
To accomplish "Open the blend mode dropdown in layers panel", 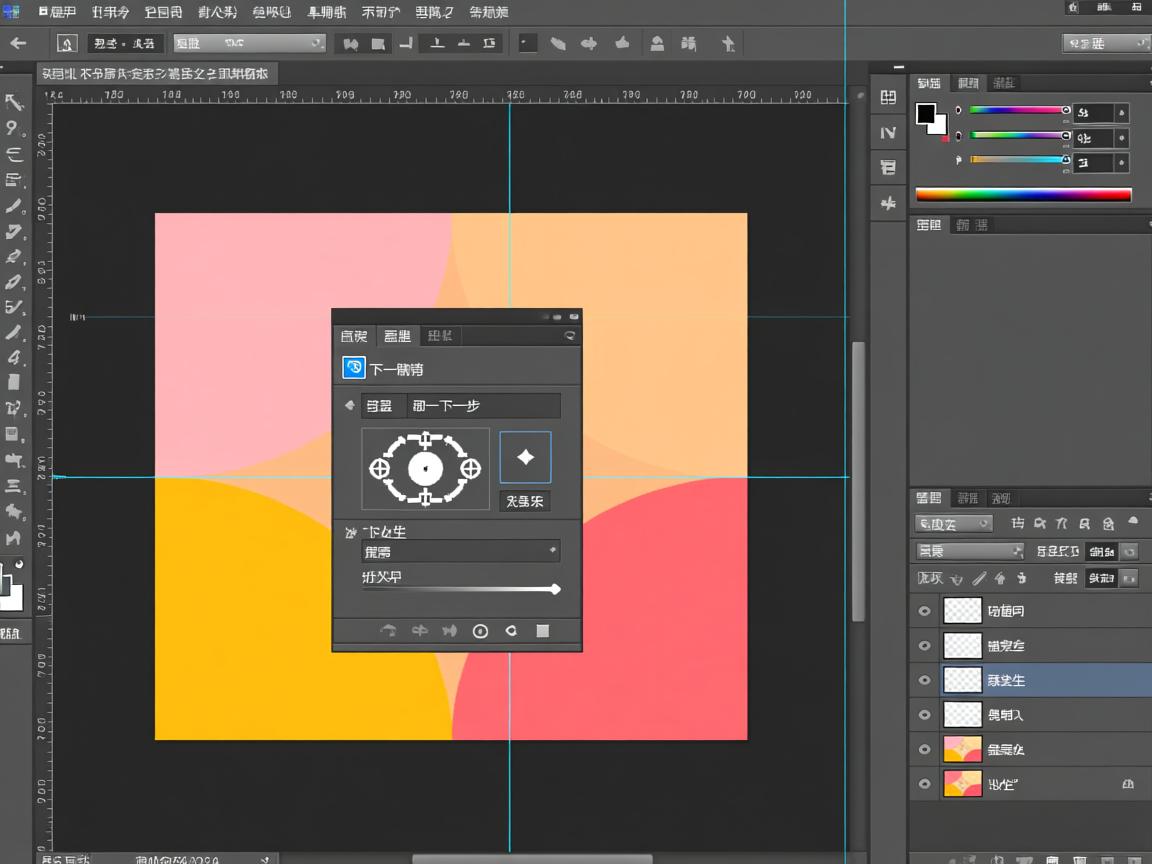I will 969,551.
